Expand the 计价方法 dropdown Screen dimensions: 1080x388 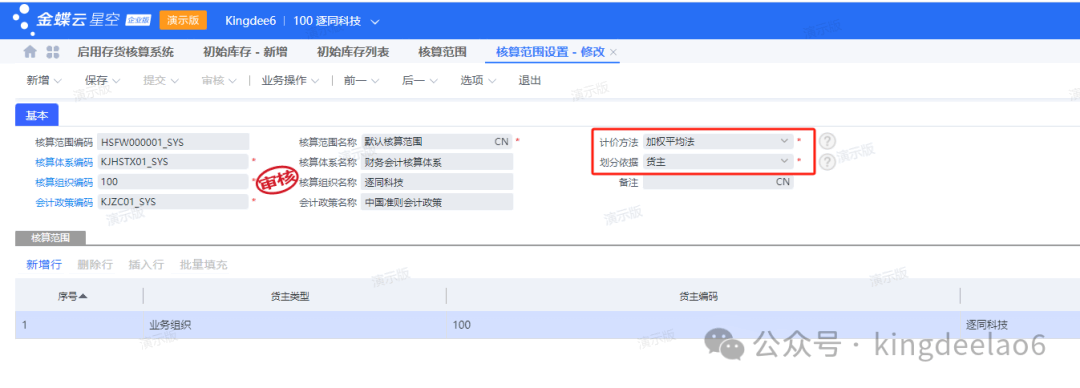coord(784,141)
